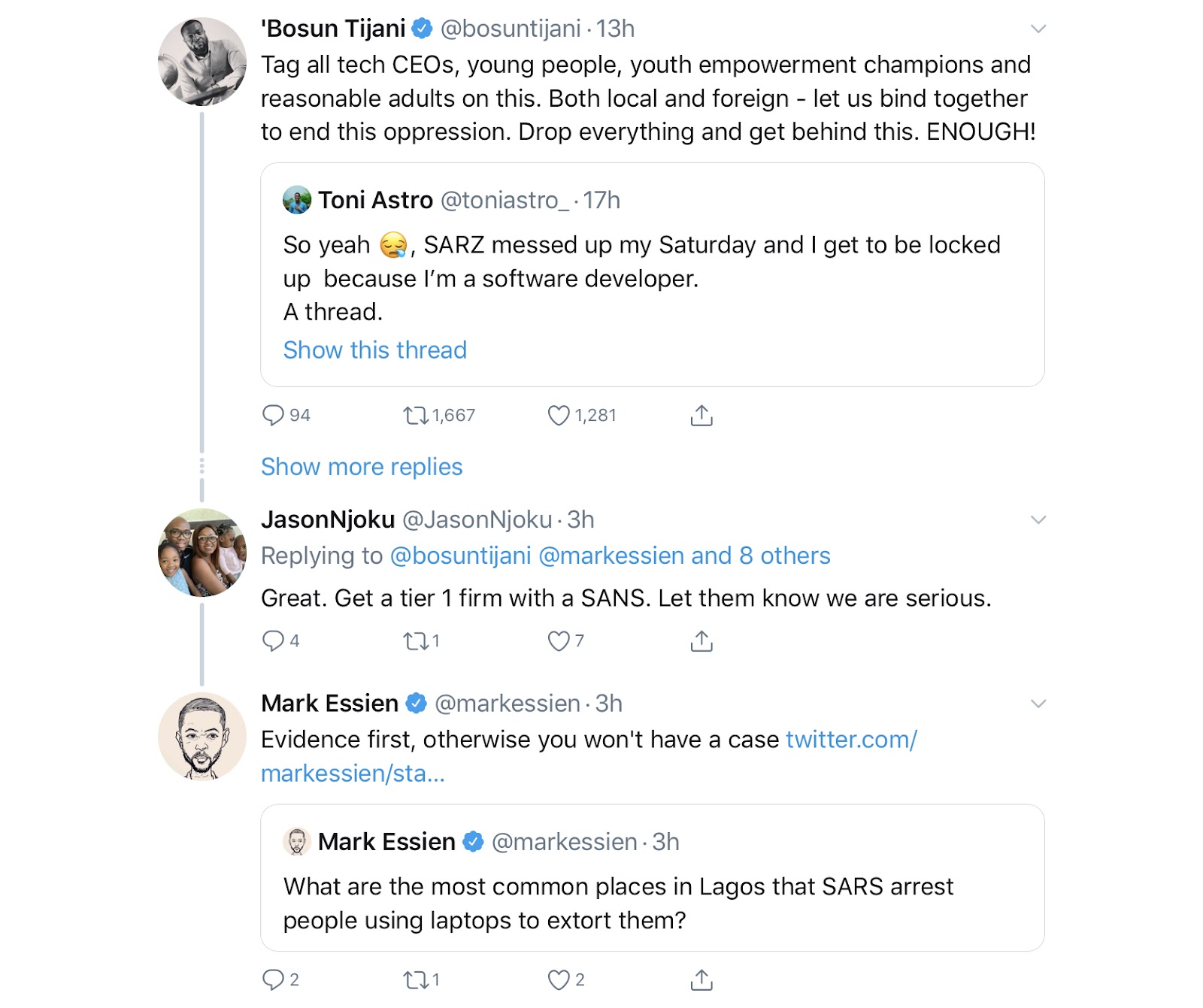Like JasonNjoku's tweet with 7 likes
The height and width of the screenshot is (1008, 1203).
559,640
